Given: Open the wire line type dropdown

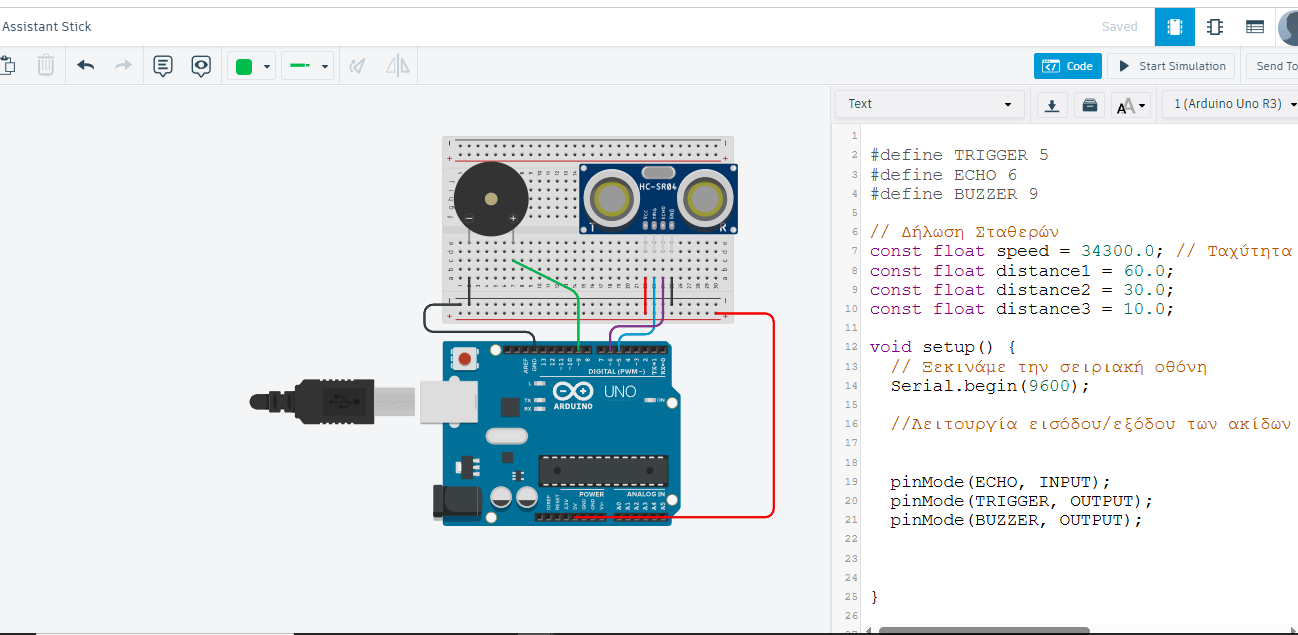Looking at the screenshot, I should (307, 66).
